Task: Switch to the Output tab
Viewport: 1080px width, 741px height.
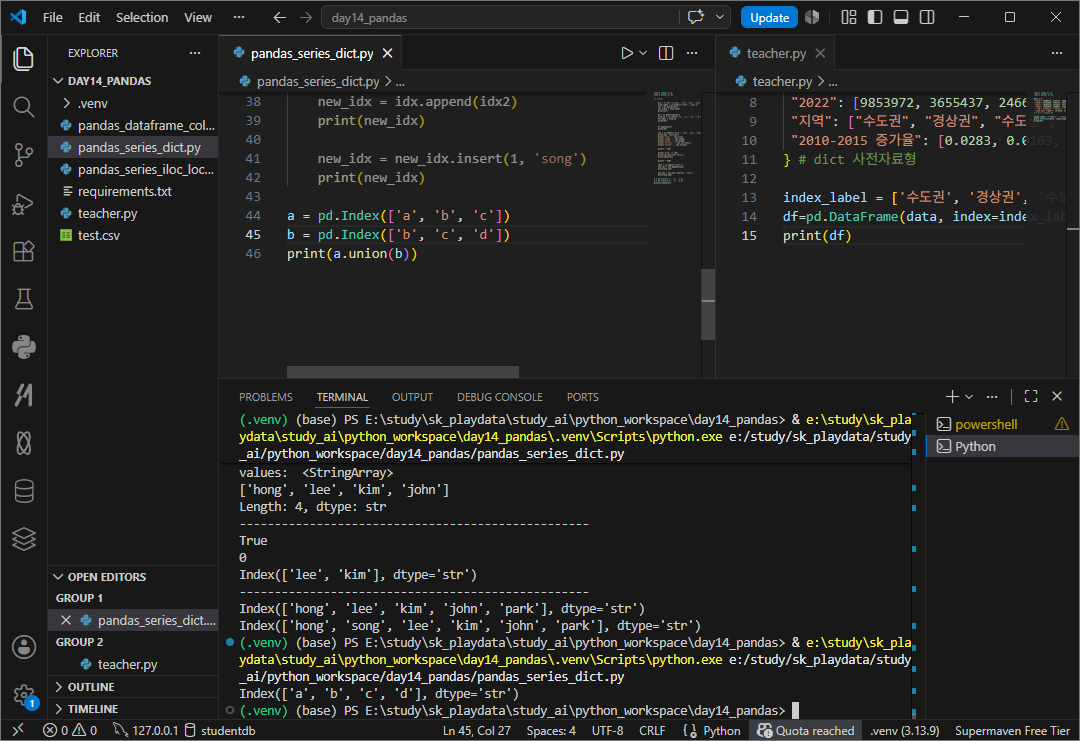Action: click(x=413, y=397)
